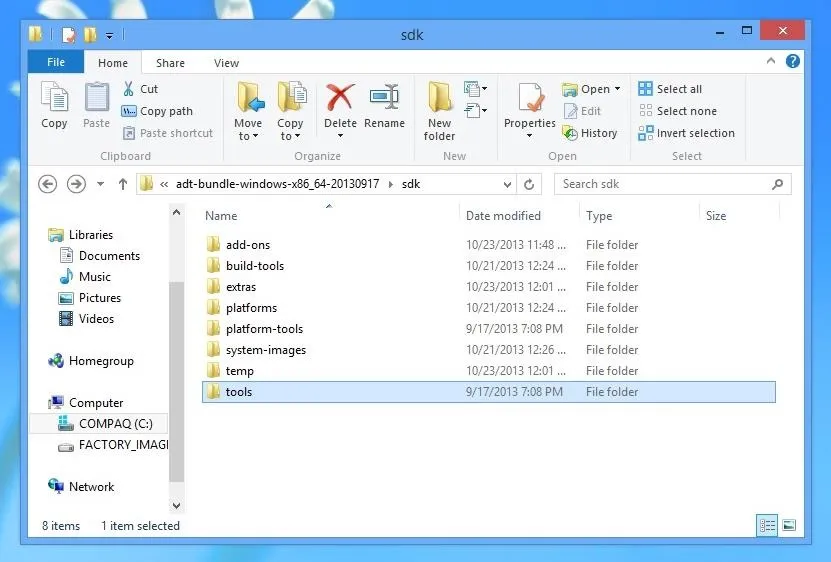Open Homegroup in navigation pane
831x562 pixels.
click(91, 361)
